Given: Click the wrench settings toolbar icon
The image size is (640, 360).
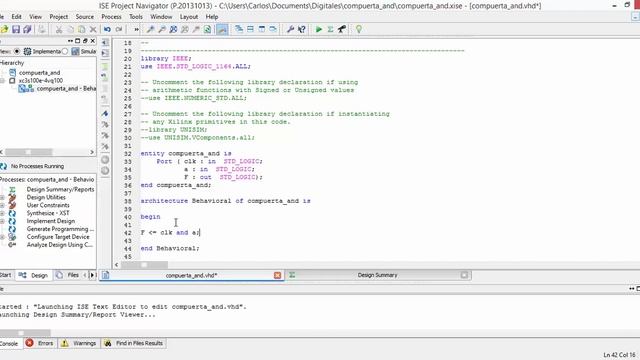Looking at the screenshot, I should tap(290, 29).
